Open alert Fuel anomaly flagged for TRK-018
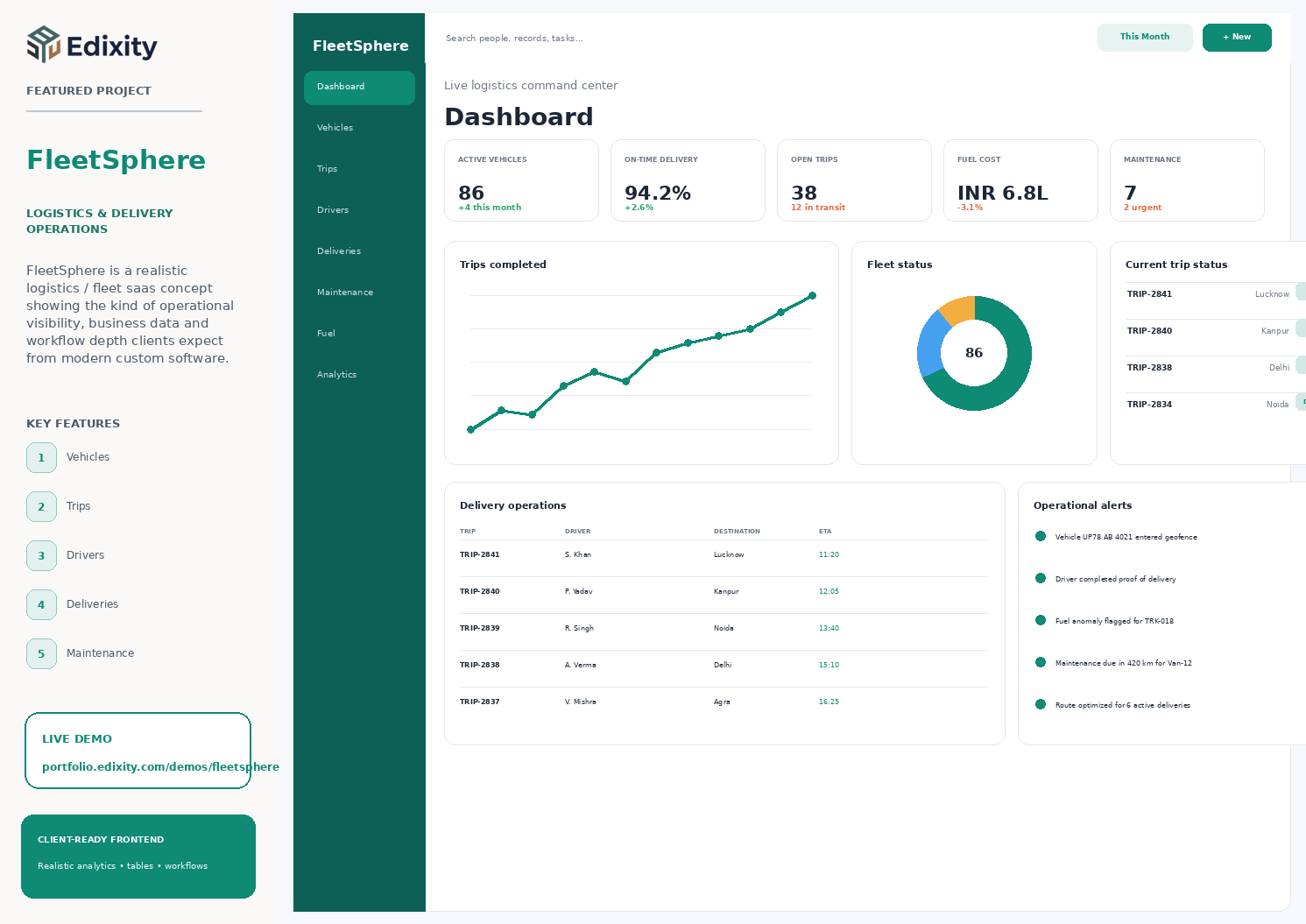 tap(1114, 621)
